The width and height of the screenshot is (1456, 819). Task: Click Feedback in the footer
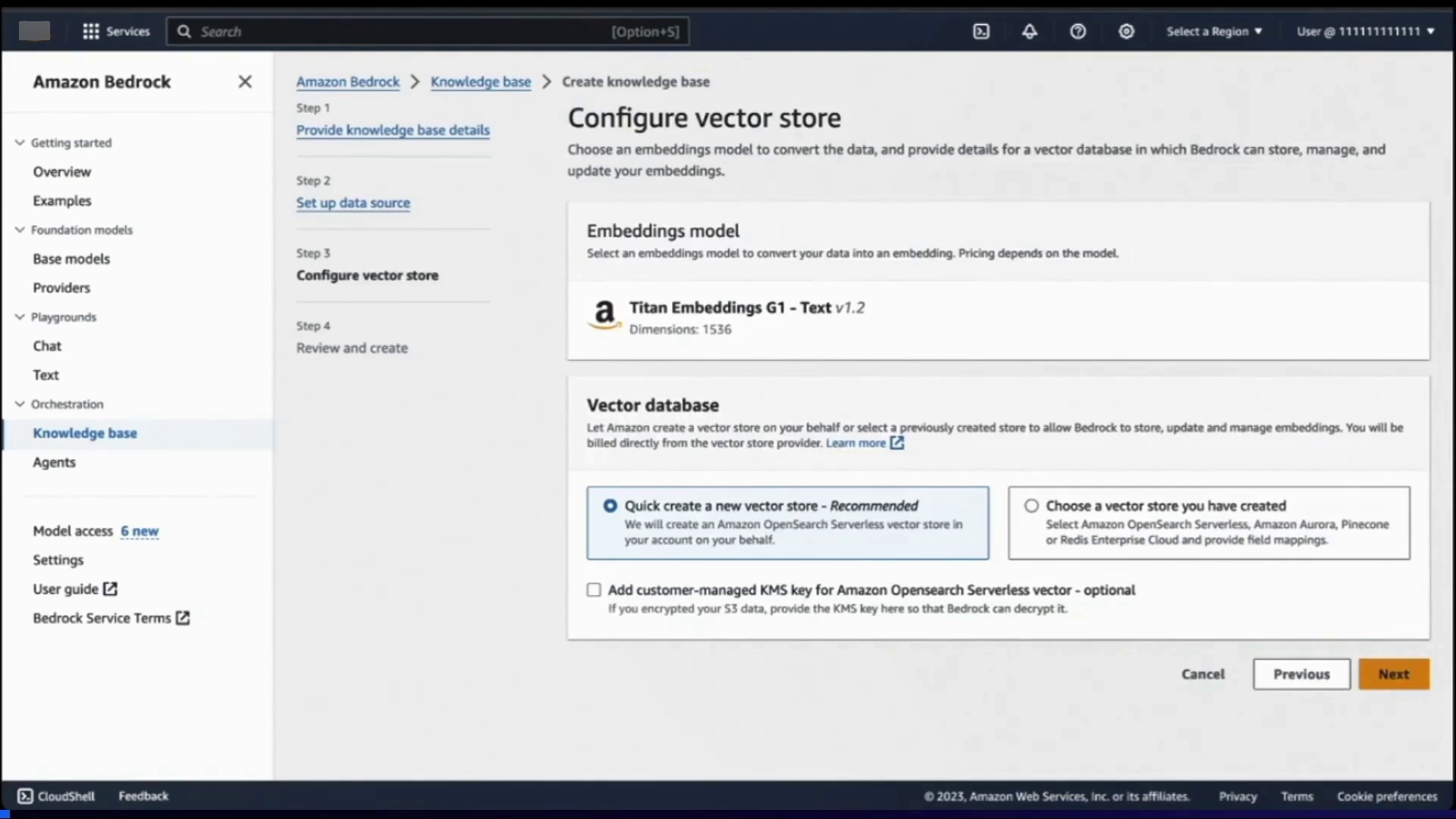pos(143,796)
